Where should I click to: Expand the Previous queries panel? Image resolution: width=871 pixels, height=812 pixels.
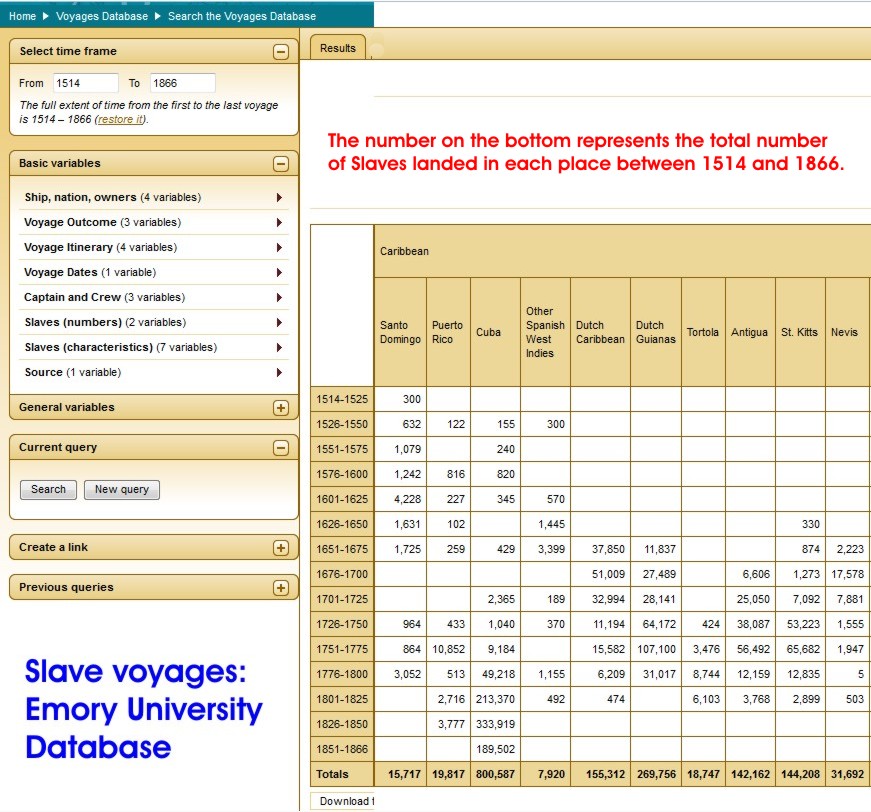281,588
